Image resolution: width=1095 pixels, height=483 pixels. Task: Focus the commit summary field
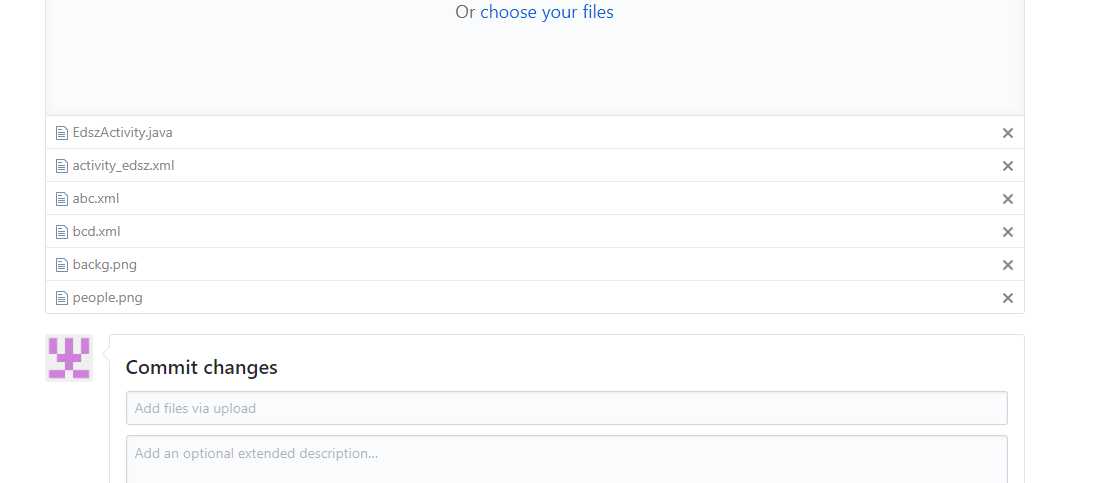(x=566, y=408)
